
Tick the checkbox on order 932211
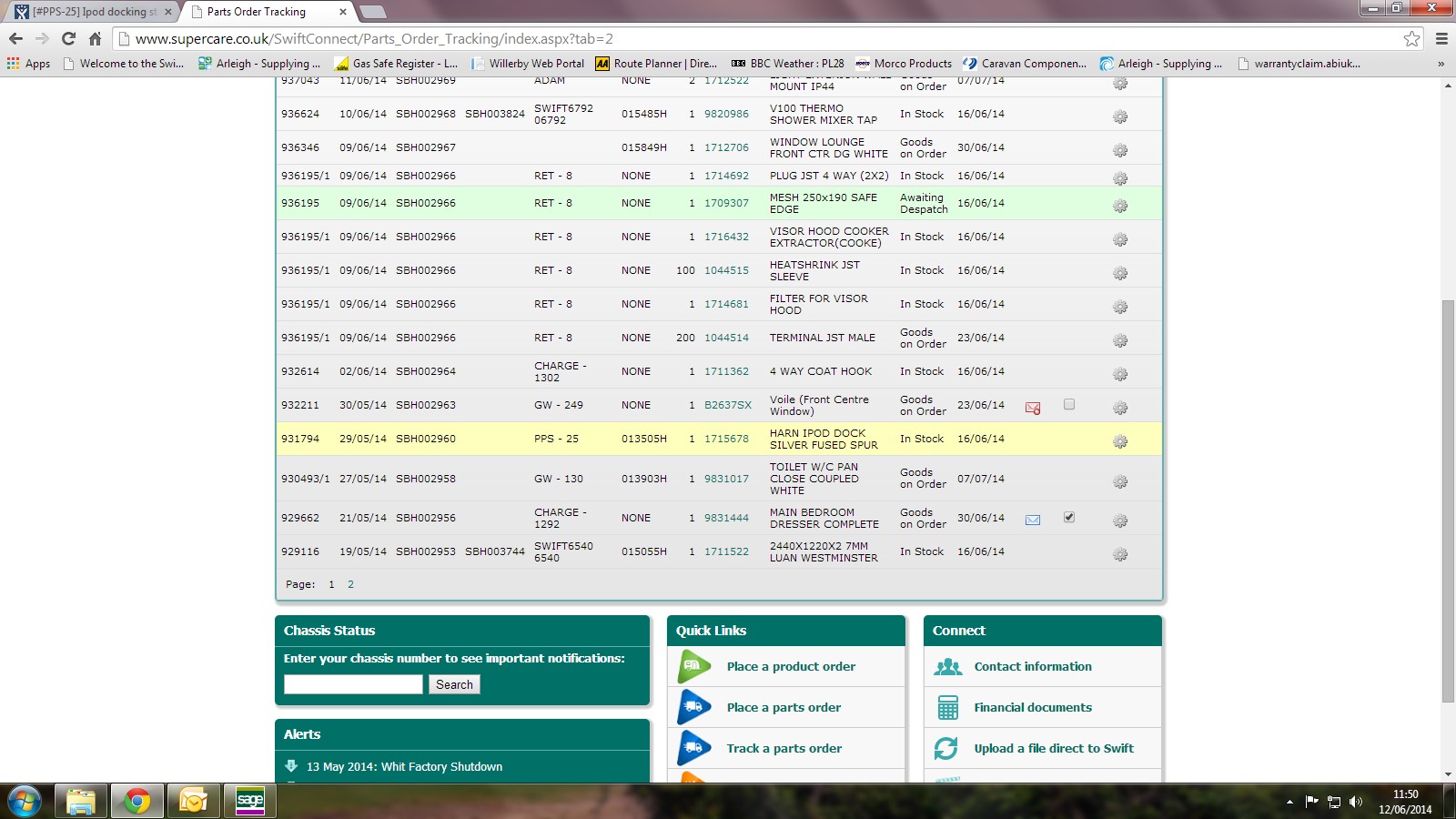click(1069, 404)
